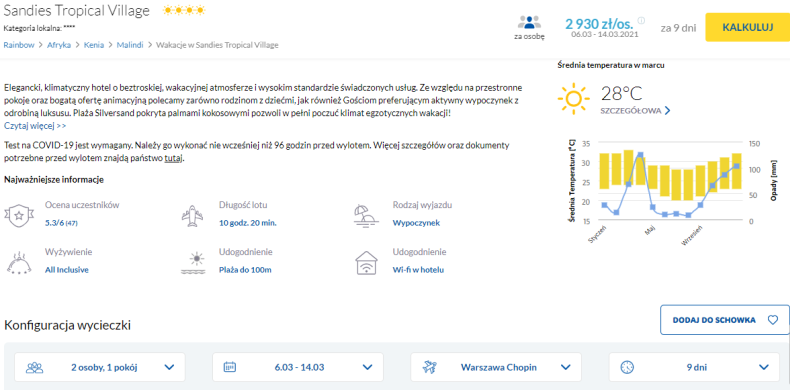The height and width of the screenshot is (390, 790).
Task: Click the sun weather icon
Action: pos(573,99)
